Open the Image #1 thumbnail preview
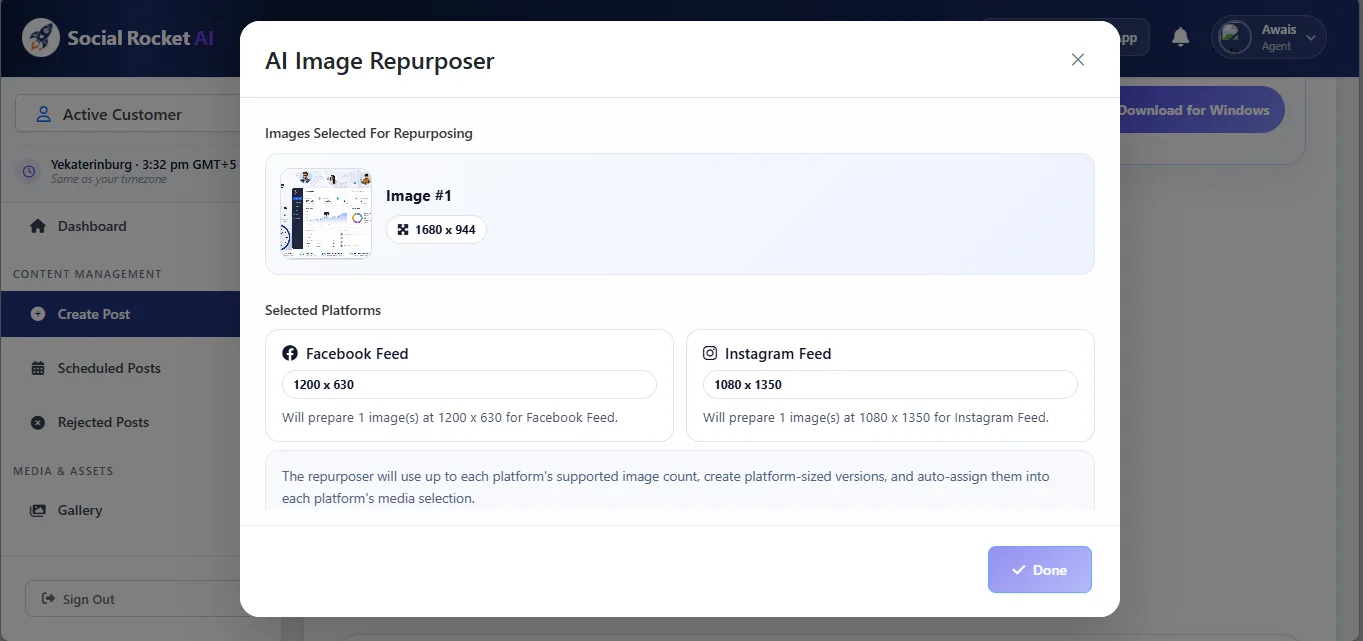This screenshot has width=1363, height=641. [x=326, y=214]
